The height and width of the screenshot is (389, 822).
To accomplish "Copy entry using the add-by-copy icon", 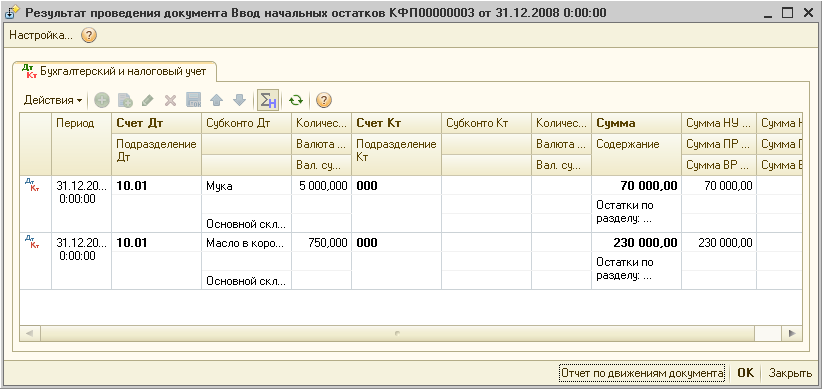I will coord(125,100).
